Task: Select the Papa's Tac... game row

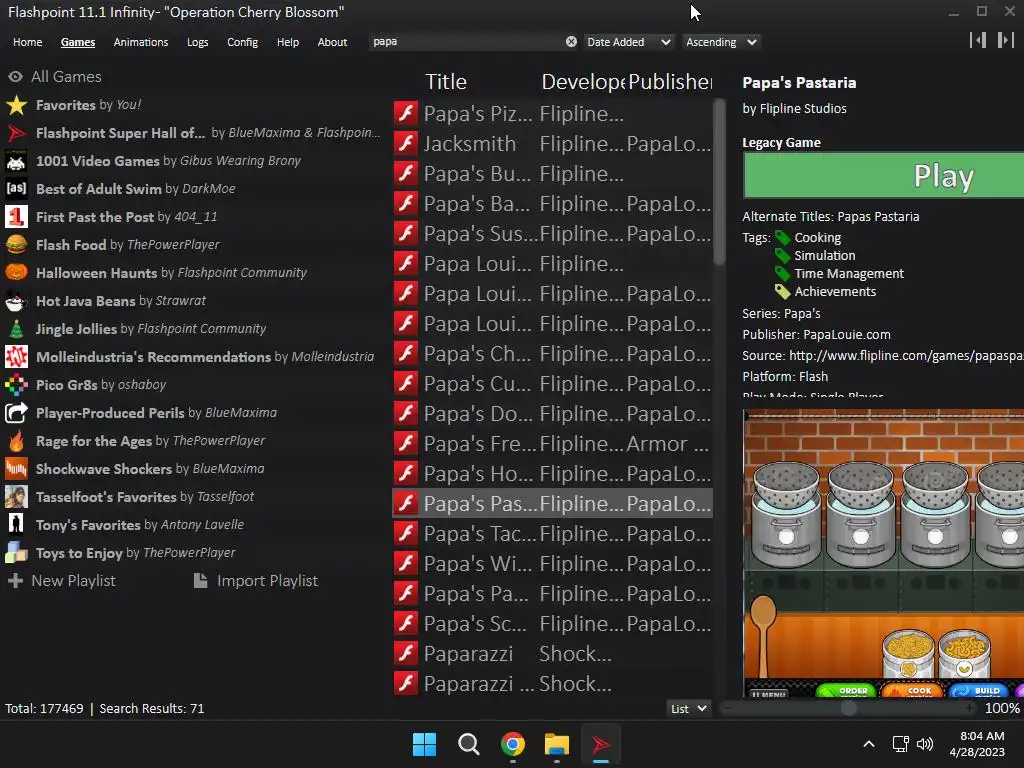Action: (x=552, y=534)
